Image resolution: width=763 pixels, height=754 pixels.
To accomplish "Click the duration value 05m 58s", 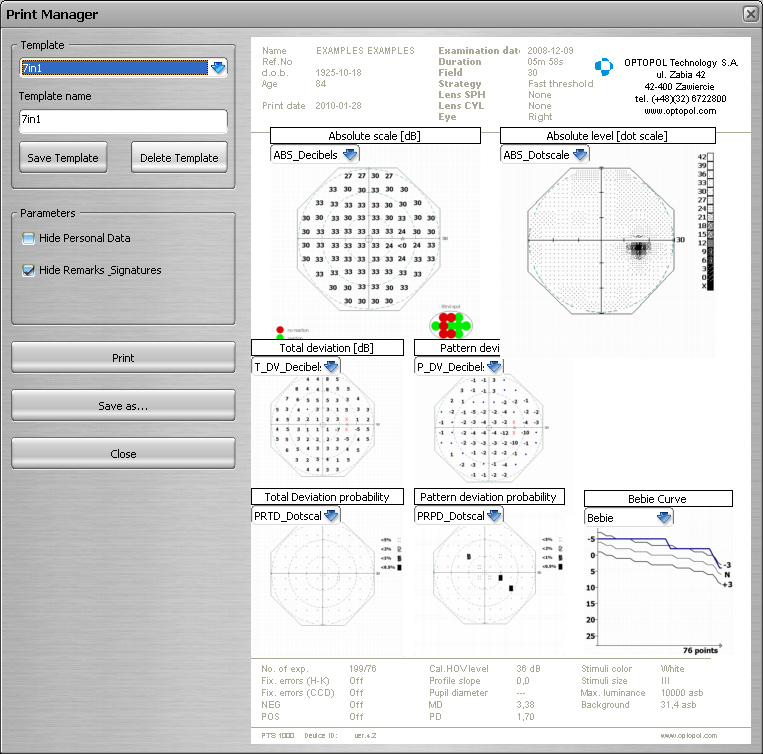I will click(545, 62).
